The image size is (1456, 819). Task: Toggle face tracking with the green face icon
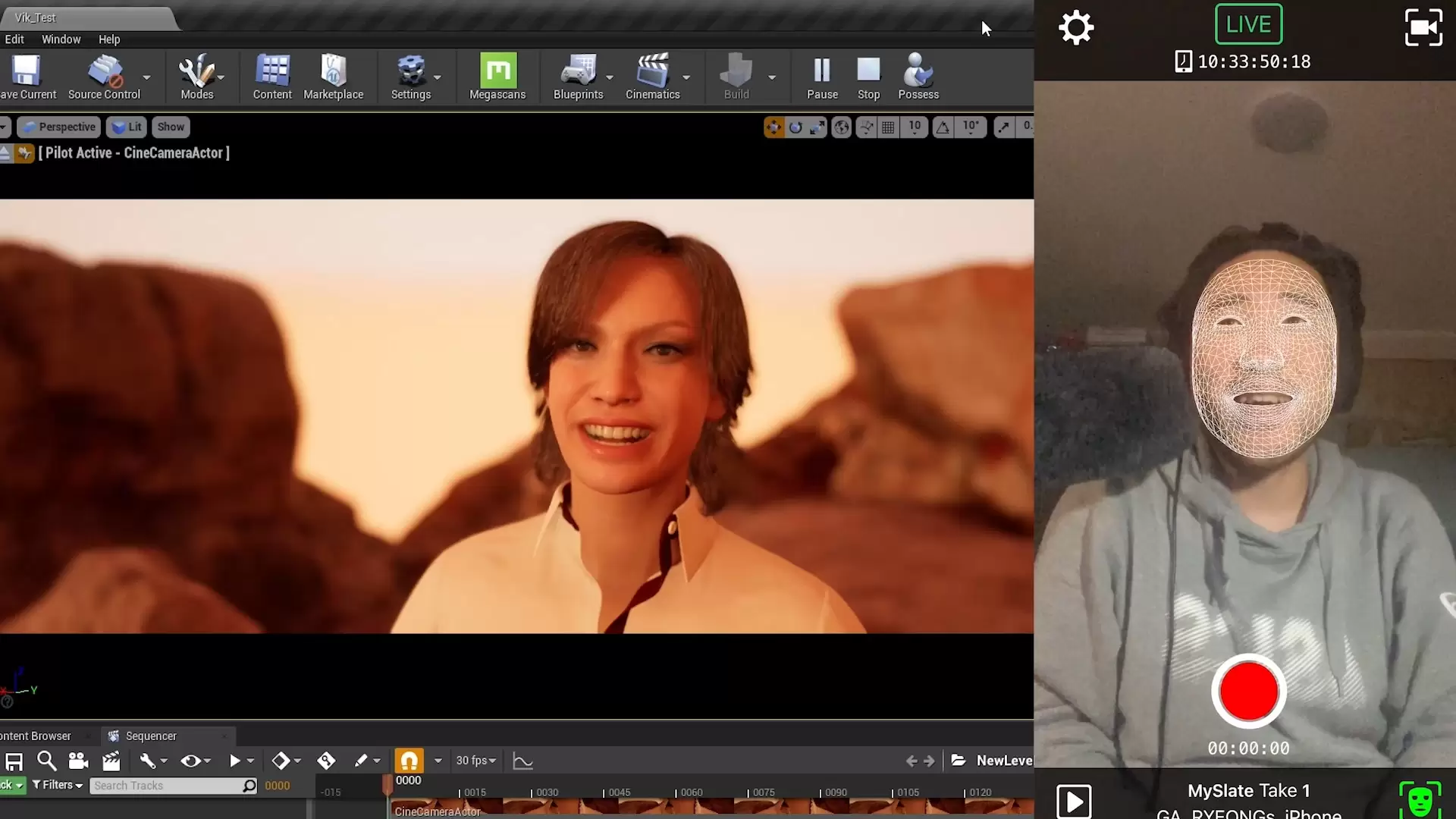click(x=1419, y=800)
